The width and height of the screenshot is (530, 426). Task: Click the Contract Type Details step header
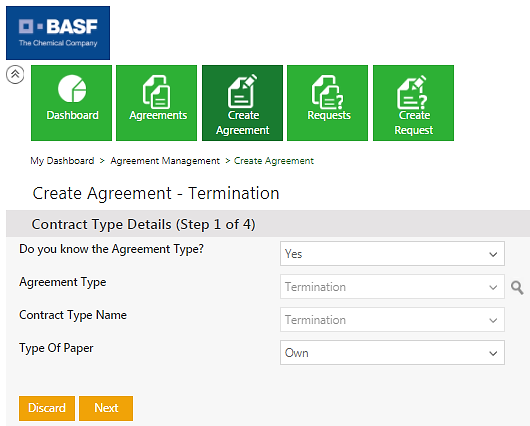(143, 224)
